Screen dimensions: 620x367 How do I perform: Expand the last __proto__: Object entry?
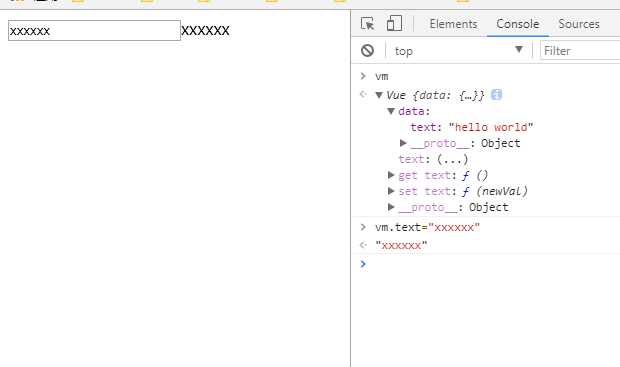coord(391,207)
